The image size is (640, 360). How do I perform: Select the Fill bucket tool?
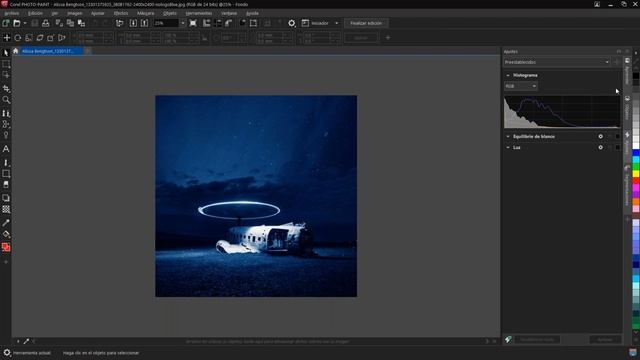6,234
